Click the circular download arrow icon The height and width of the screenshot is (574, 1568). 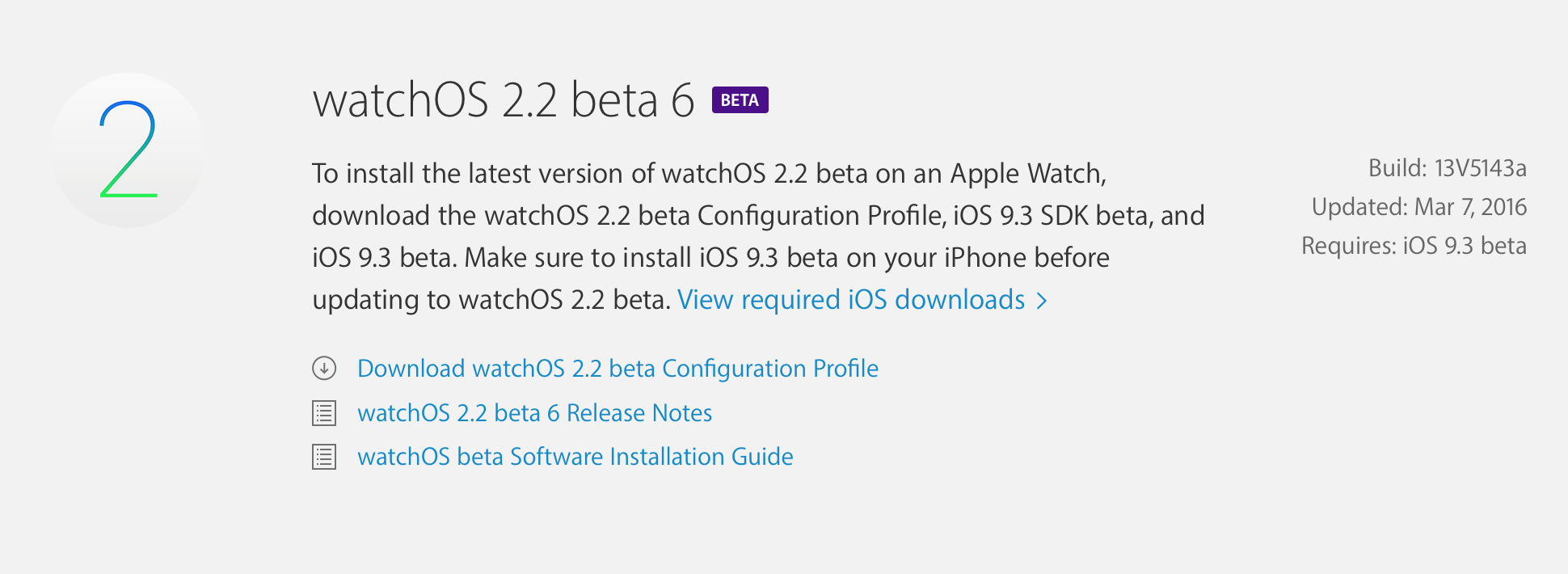pyautogui.click(x=324, y=369)
